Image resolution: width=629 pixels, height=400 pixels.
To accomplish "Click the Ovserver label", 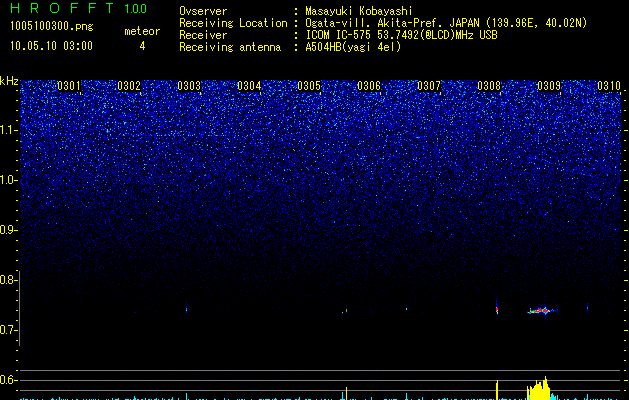I will [203, 11].
